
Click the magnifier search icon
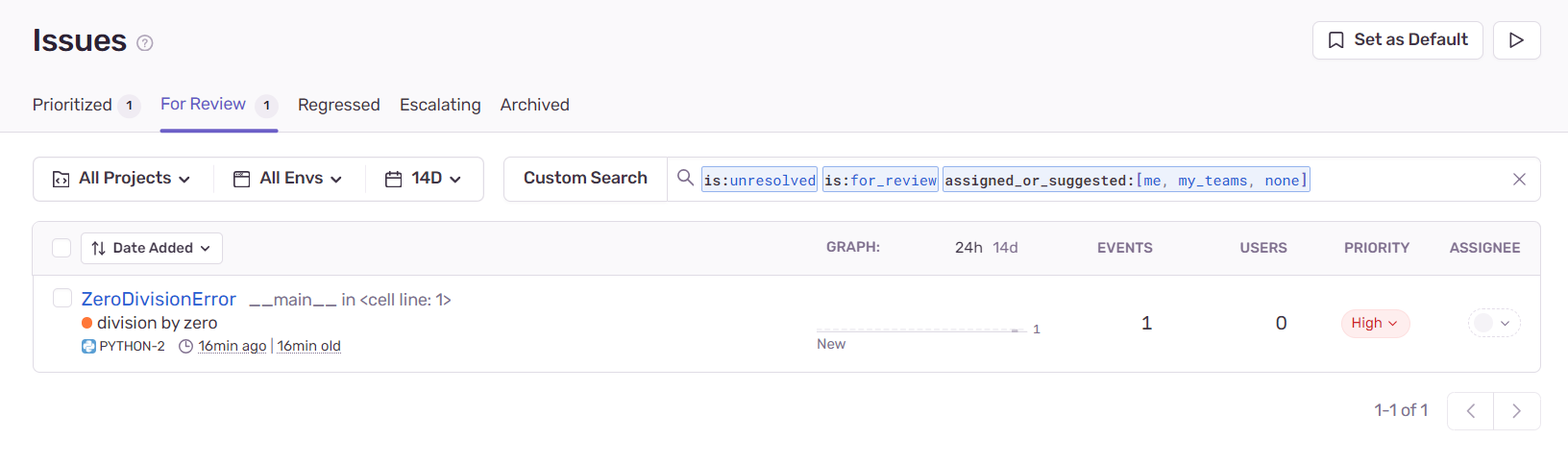pyautogui.click(x=685, y=178)
